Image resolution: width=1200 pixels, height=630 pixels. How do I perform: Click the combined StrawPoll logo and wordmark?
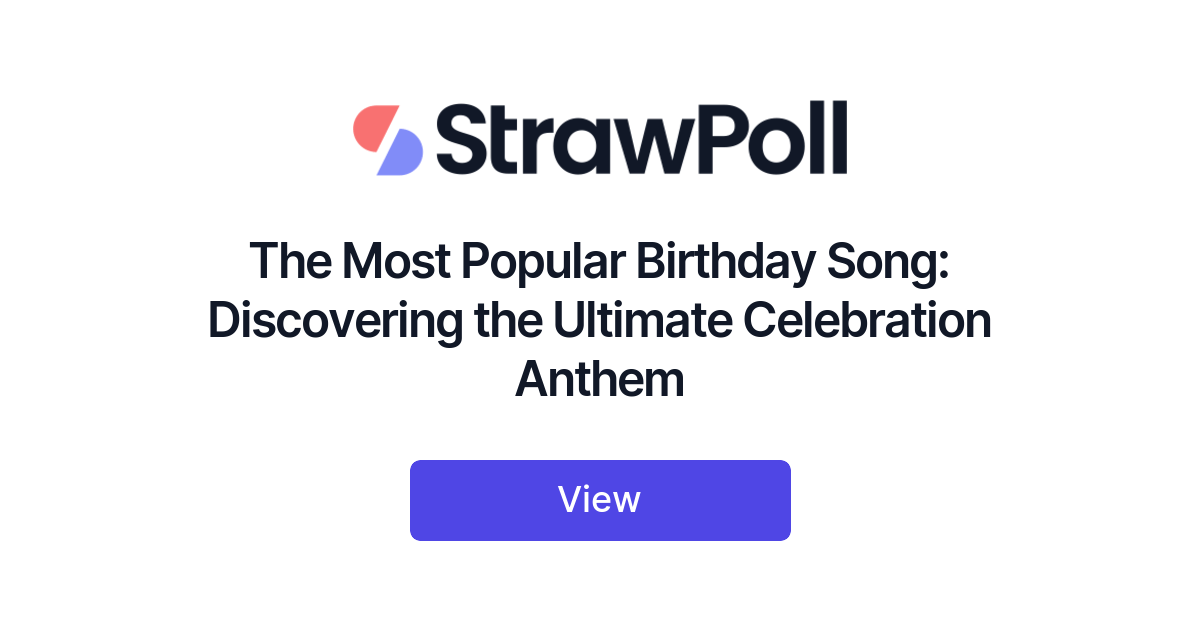600,138
